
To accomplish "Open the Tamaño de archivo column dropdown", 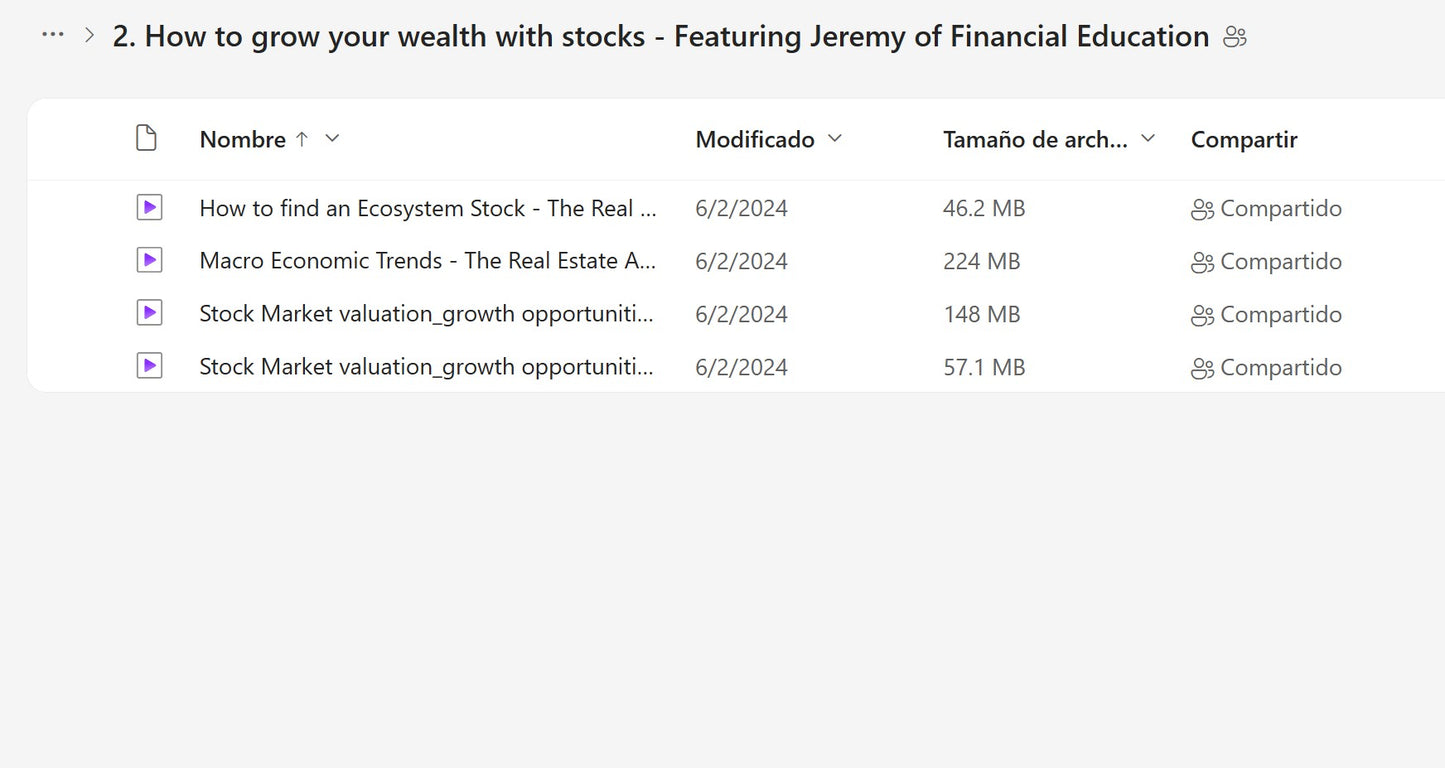I will tap(1148, 139).
